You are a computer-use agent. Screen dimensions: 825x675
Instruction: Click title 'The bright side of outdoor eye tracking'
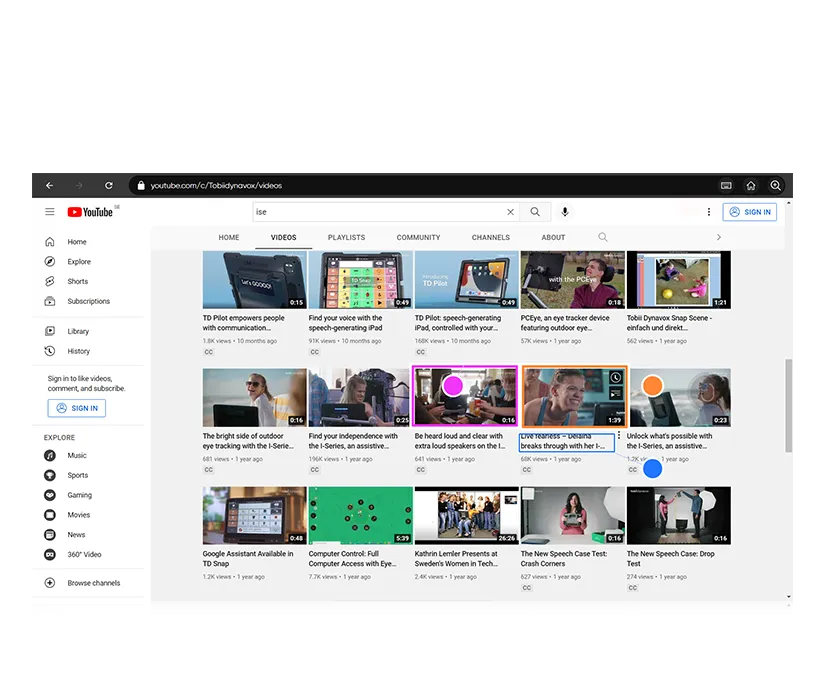click(x=248, y=441)
